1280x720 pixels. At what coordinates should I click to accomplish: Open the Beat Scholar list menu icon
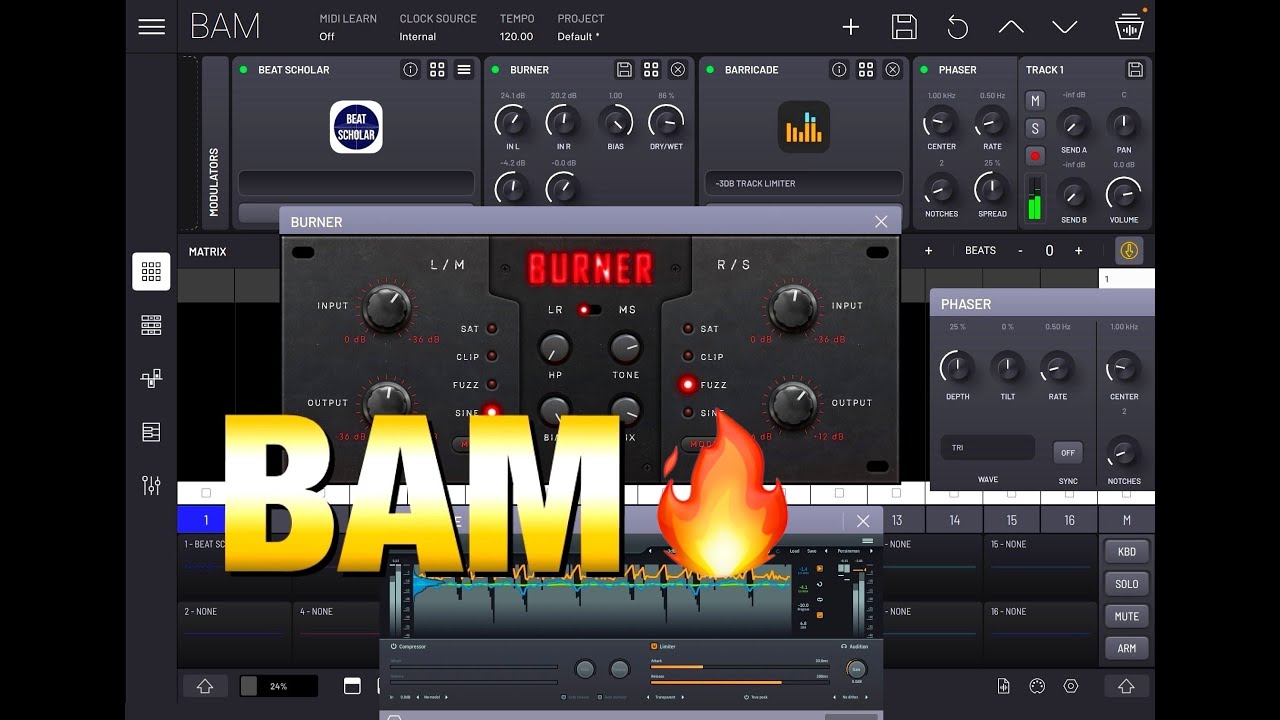click(x=464, y=70)
